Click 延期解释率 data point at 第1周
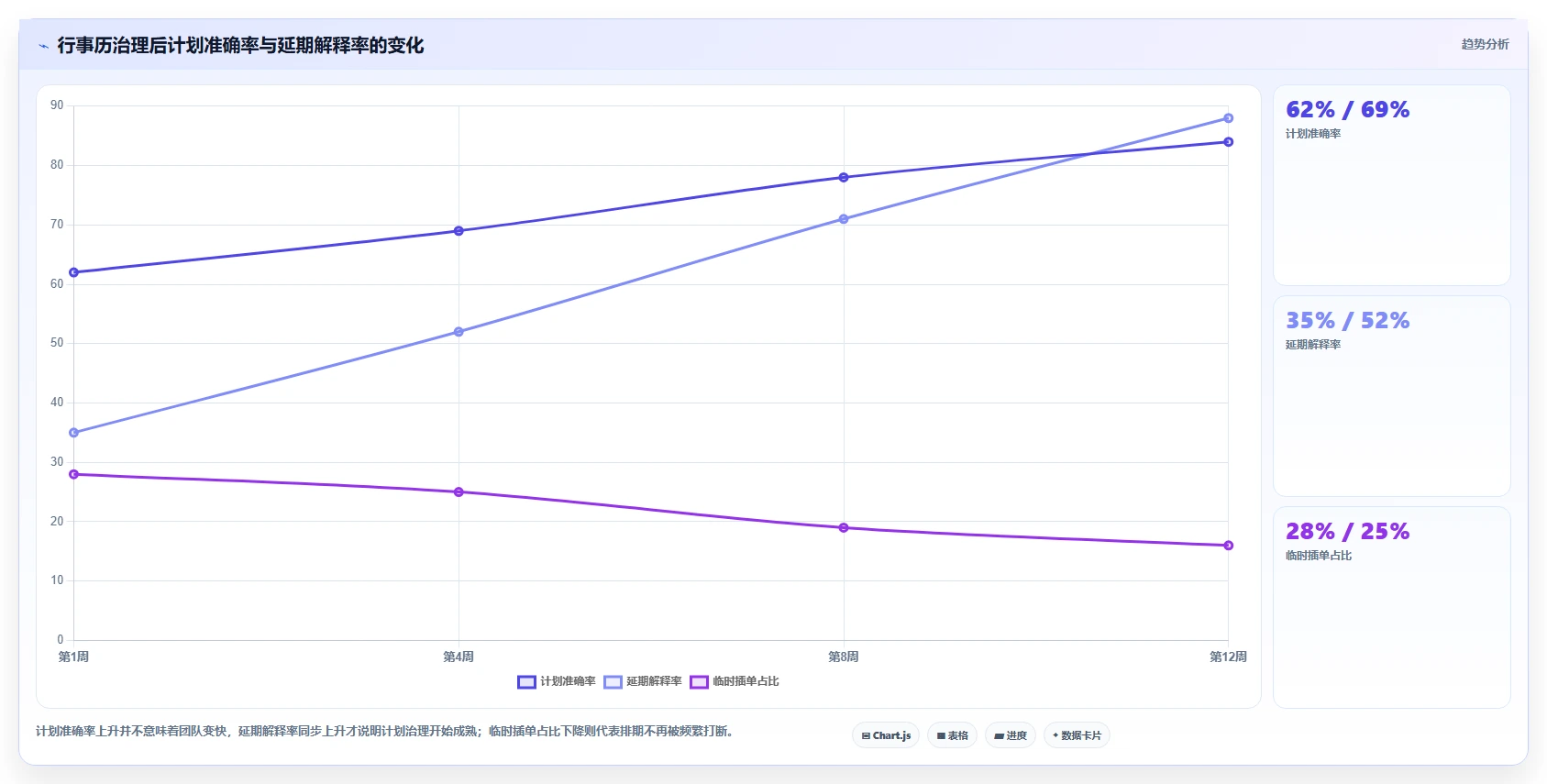This screenshot has height=784, width=1547. pyautogui.click(x=74, y=433)
